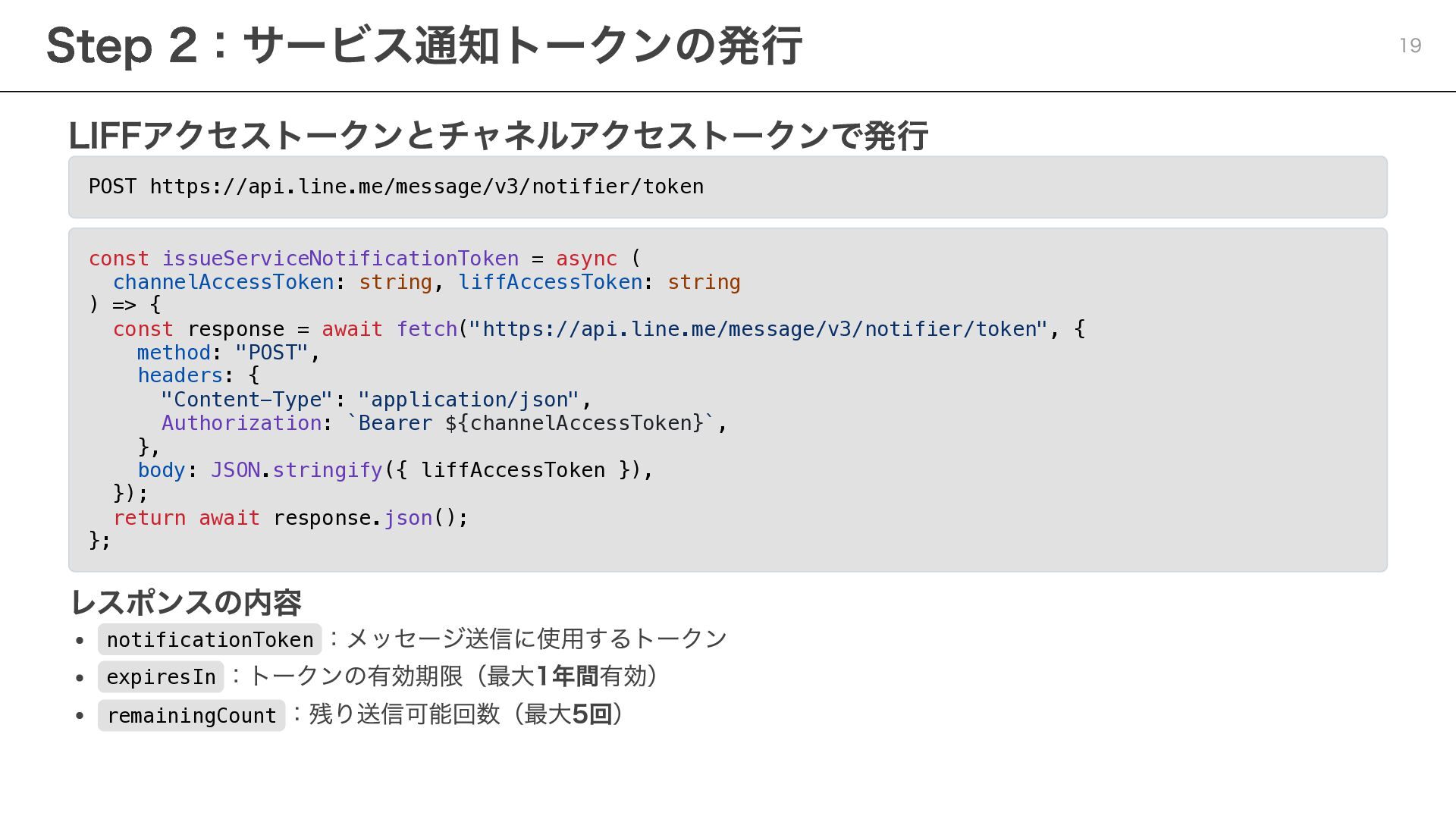Click the JSON.stringify body line

(394, 470)
